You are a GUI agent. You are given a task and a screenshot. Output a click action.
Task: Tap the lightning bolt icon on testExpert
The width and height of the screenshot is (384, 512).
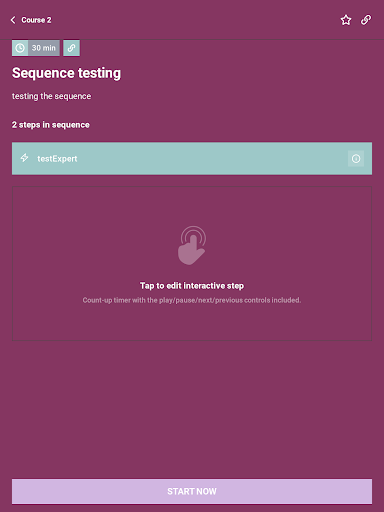[24, 158]
